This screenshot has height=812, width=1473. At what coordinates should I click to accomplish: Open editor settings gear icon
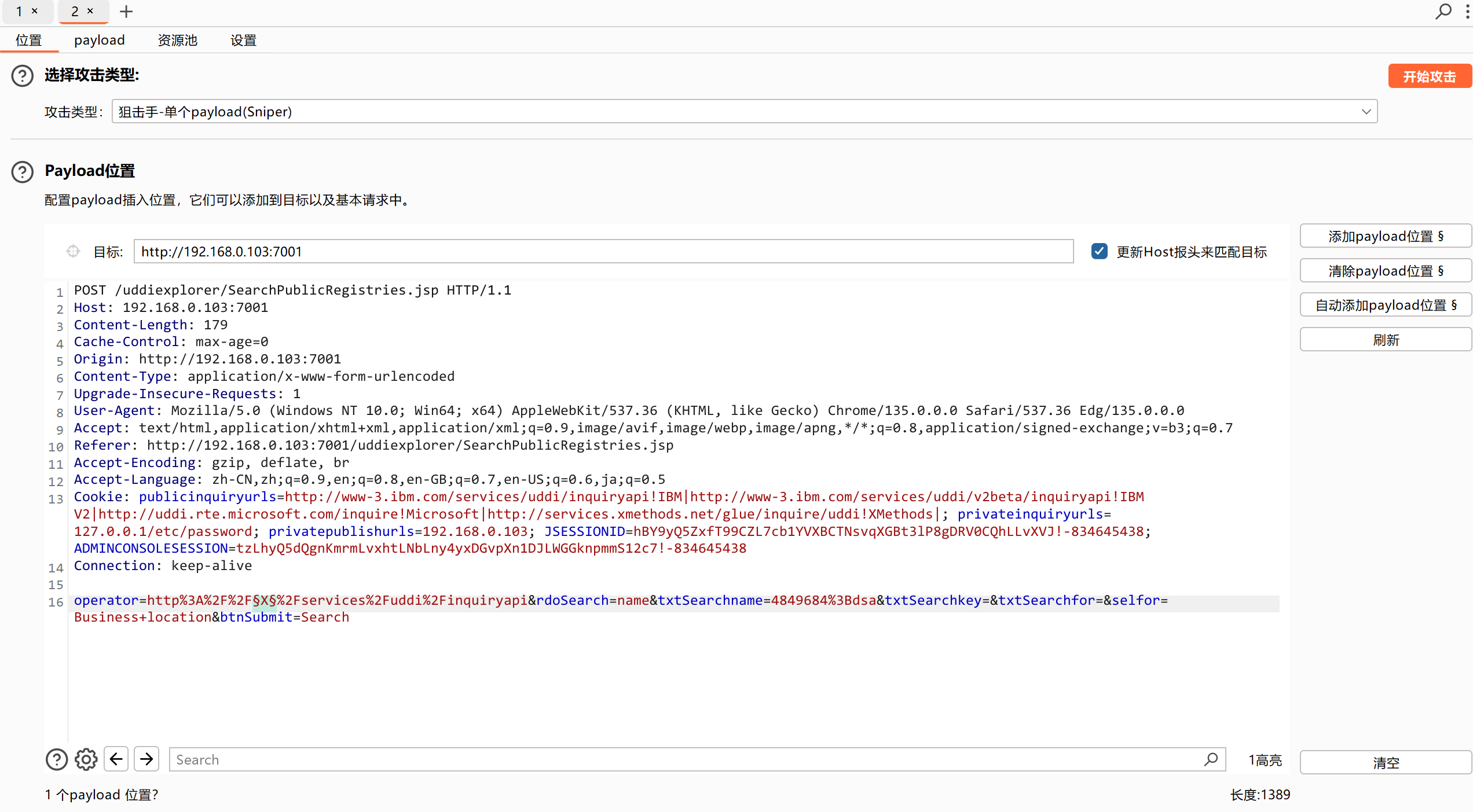86,759
